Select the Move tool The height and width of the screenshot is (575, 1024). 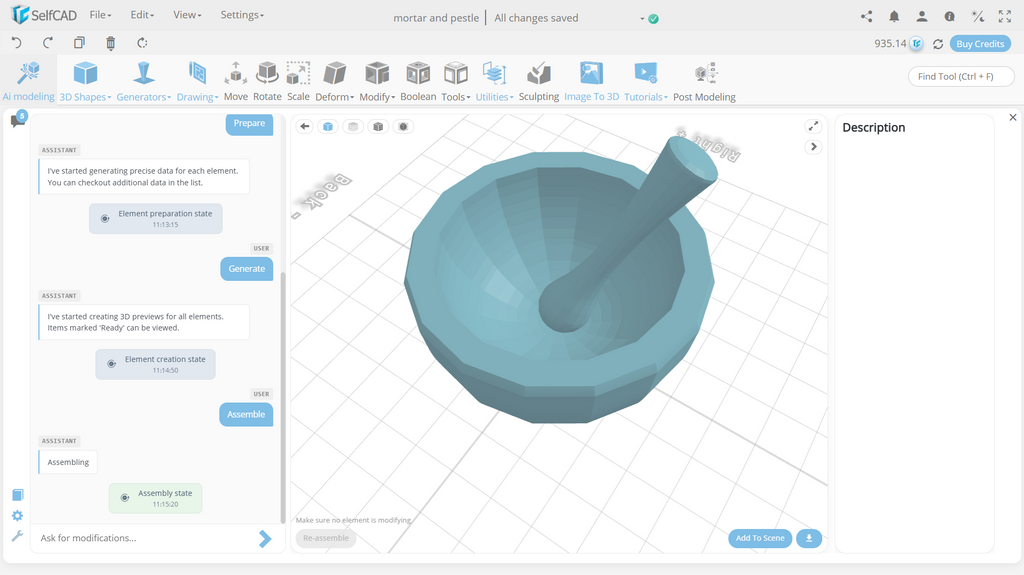236,81
